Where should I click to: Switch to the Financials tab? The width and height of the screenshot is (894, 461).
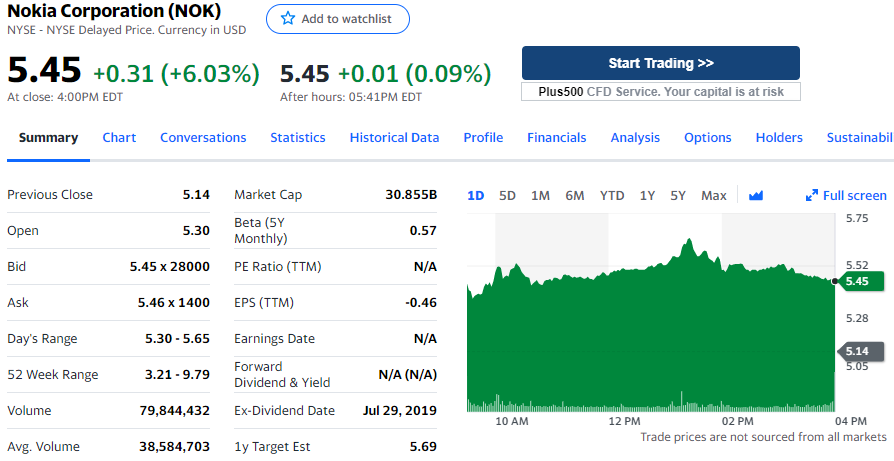pos(556,137)
